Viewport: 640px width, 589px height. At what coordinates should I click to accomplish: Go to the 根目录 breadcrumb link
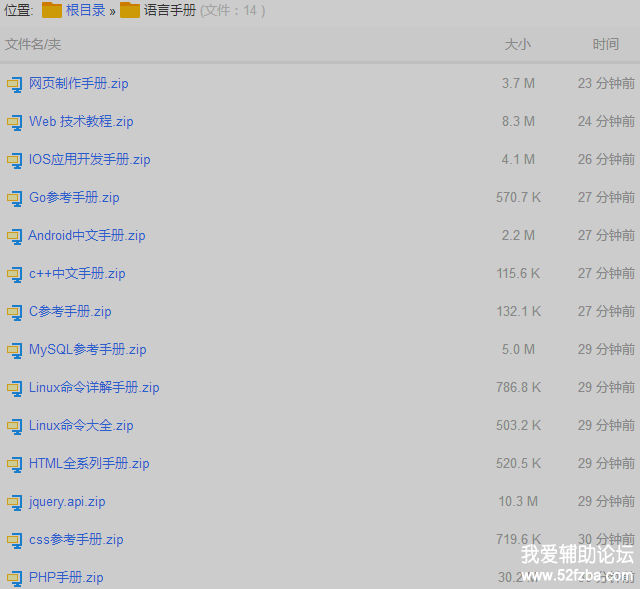pos(86,10)
